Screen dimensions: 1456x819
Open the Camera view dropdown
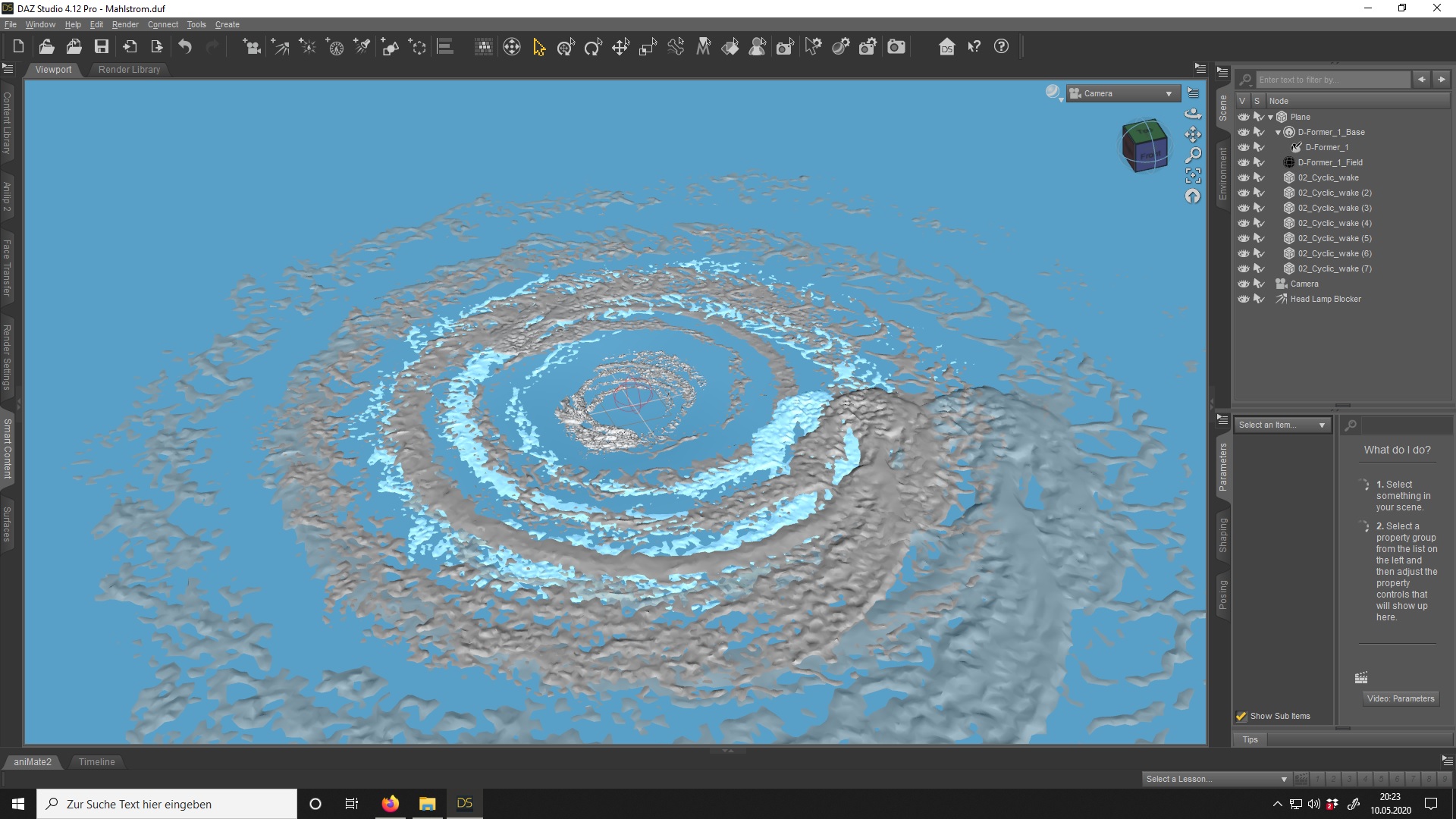[x=1123, y=93]
